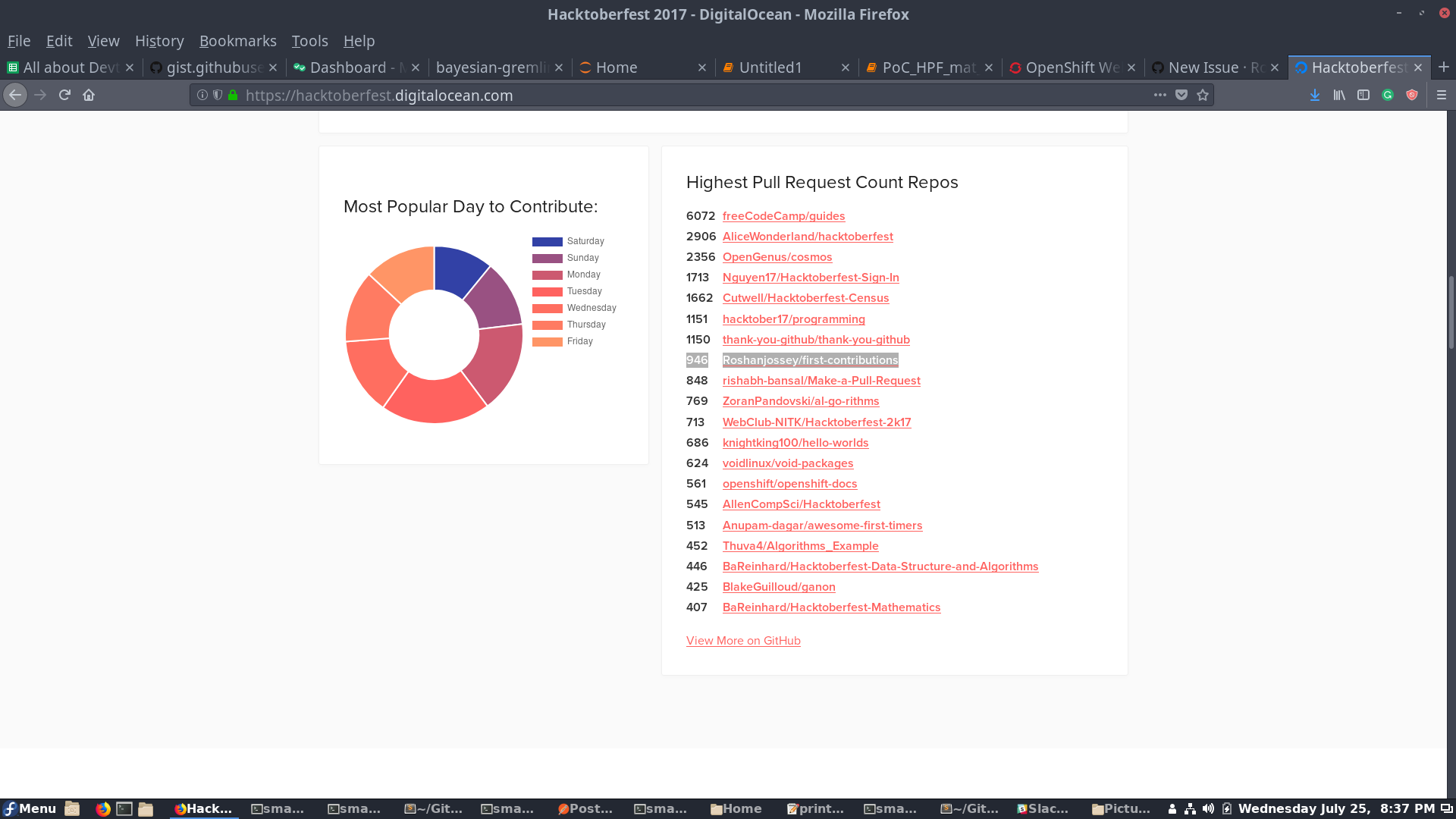Screen dimensions: 1456x819
Task: Open the OpenGenus/cosmos link
Action: coord(777,257)
